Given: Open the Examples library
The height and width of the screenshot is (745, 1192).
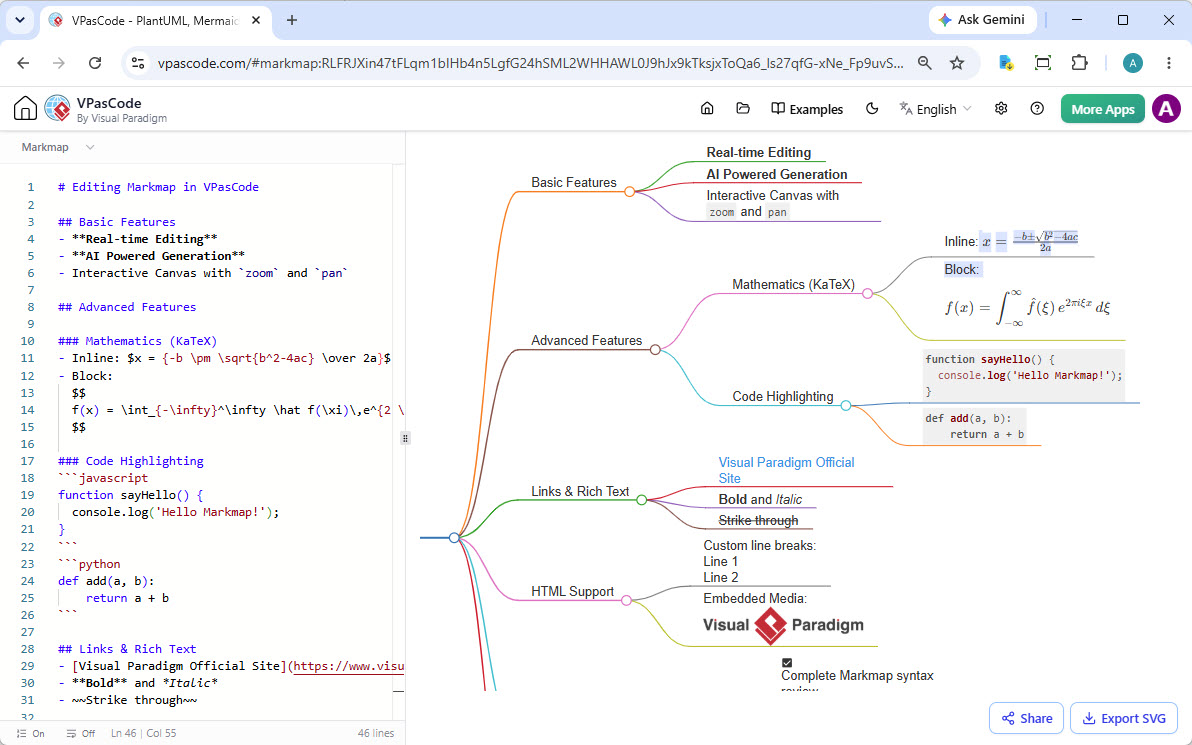Looking at the screenshot, I should (807, 109).
